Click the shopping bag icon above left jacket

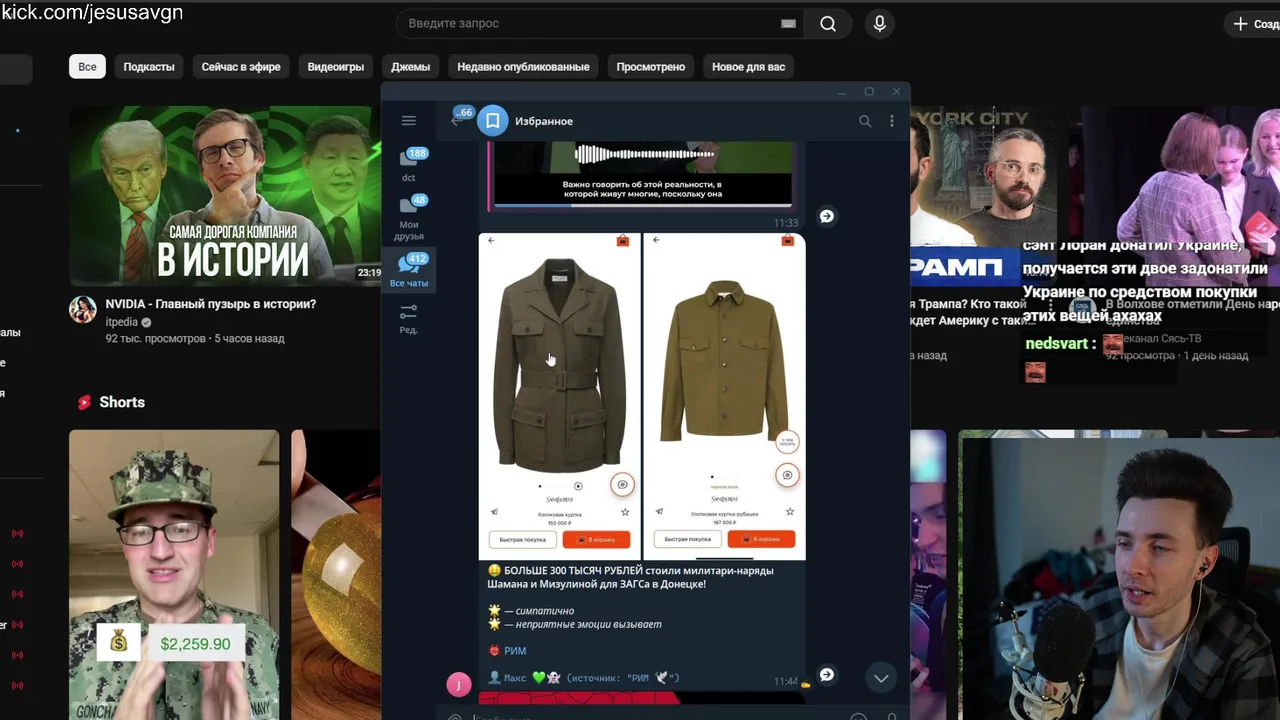623,241
